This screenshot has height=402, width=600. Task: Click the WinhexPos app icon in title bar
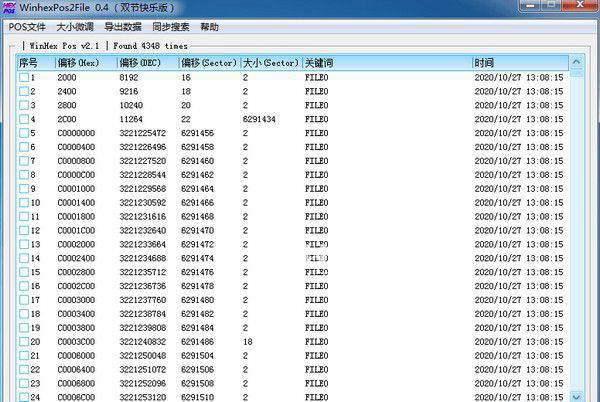(9, 7)
